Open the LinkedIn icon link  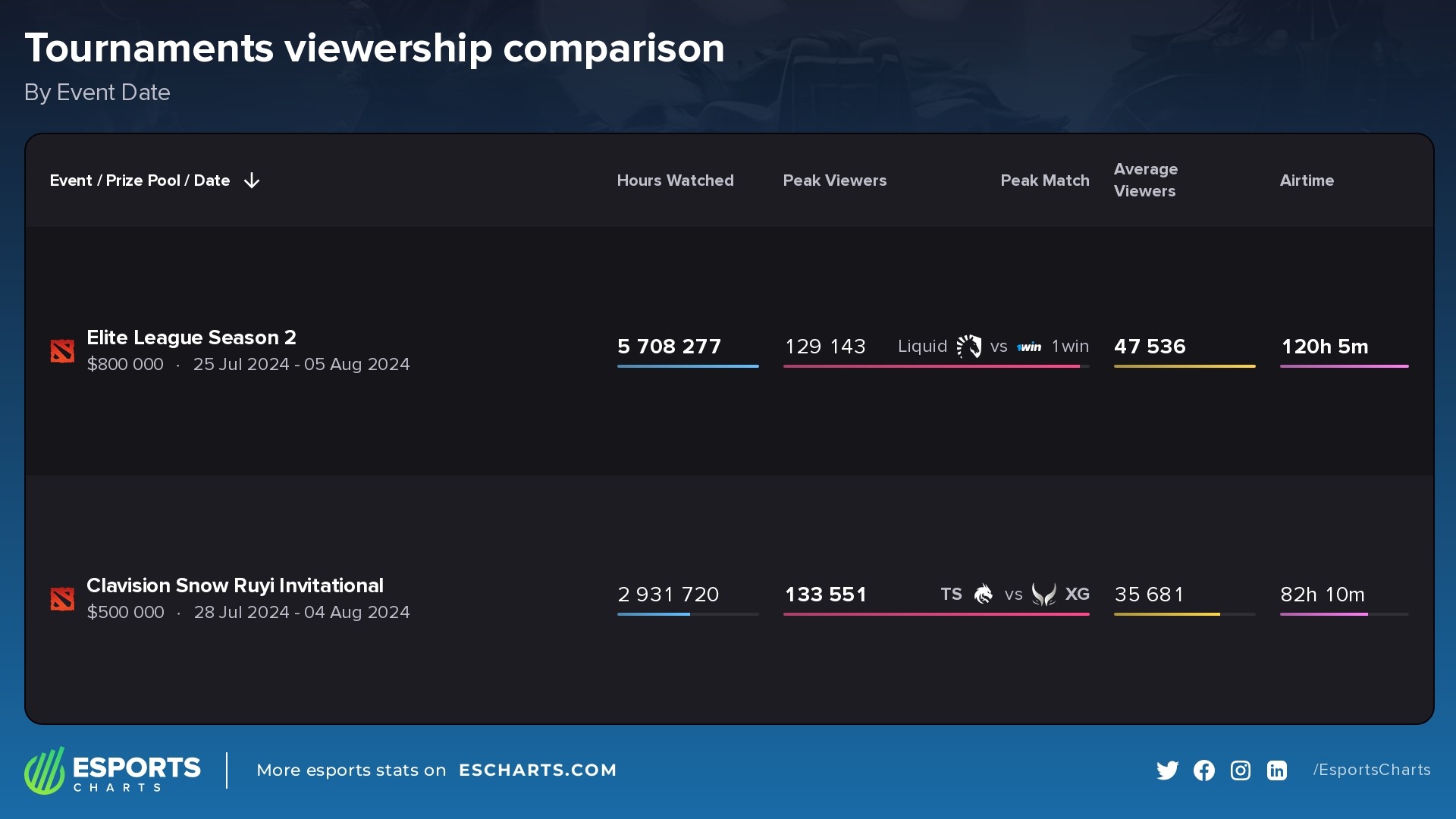1276,770
